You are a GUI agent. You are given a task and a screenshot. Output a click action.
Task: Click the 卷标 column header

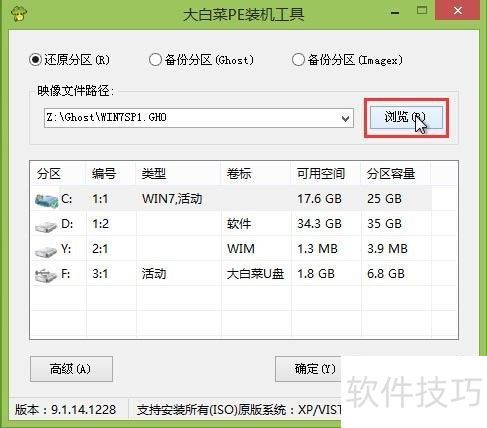coord(239,174)
